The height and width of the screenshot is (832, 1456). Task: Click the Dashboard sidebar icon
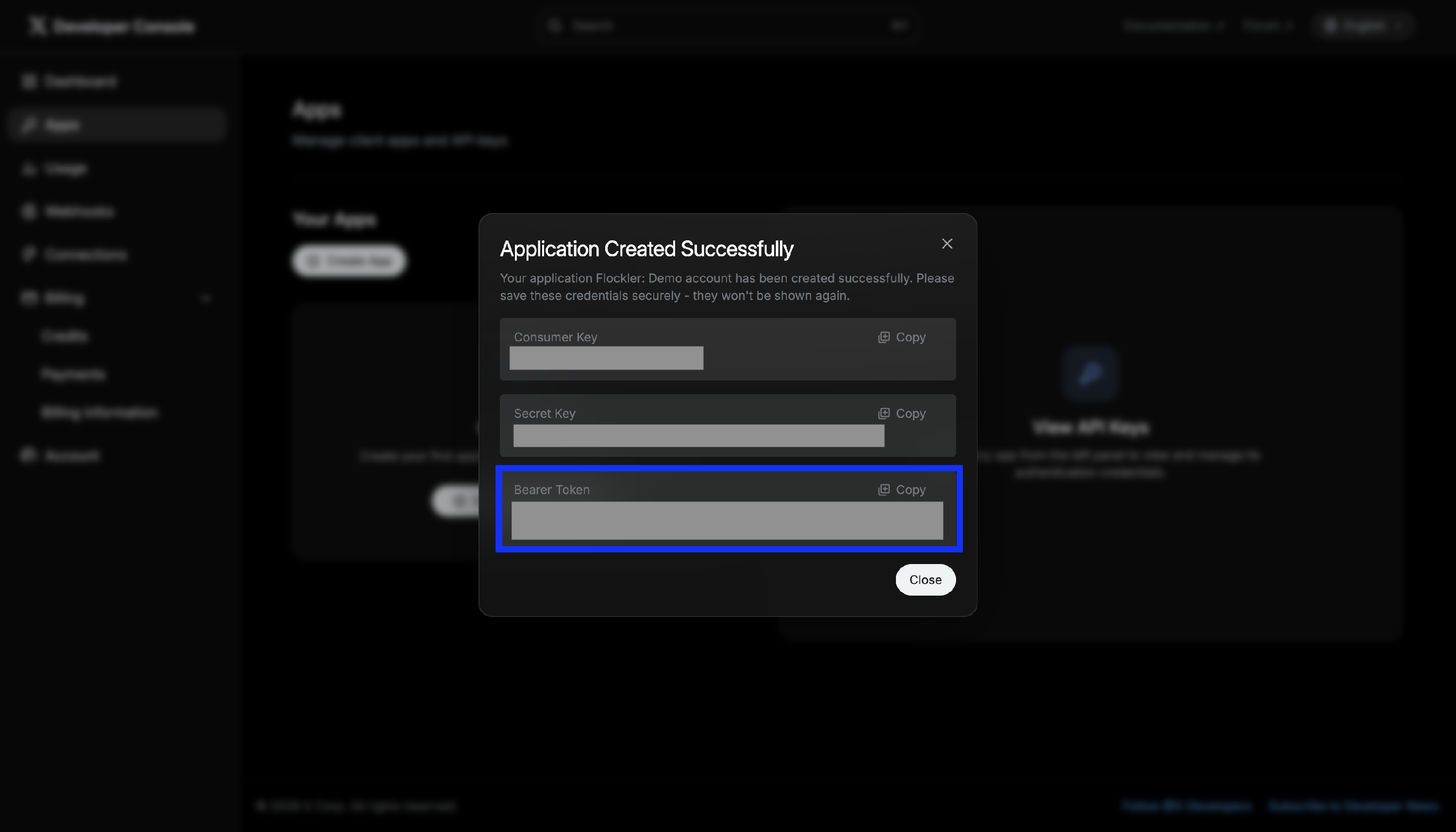click(29, 82)
